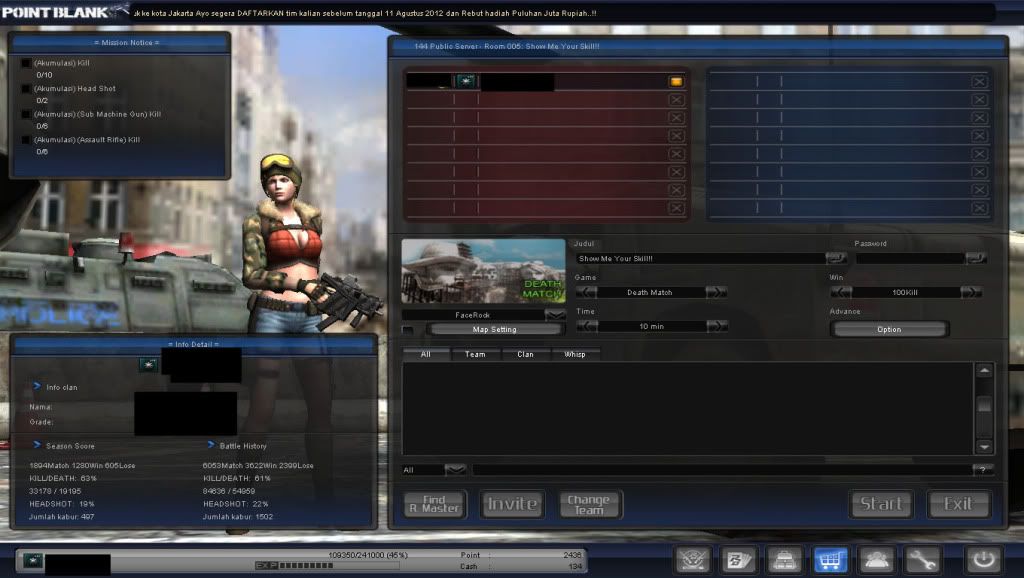Image resolution: width=1024 pixels, height=578 pixels.
Task: Increase Win condition with right arrow
Action: (x=971, y=293)
